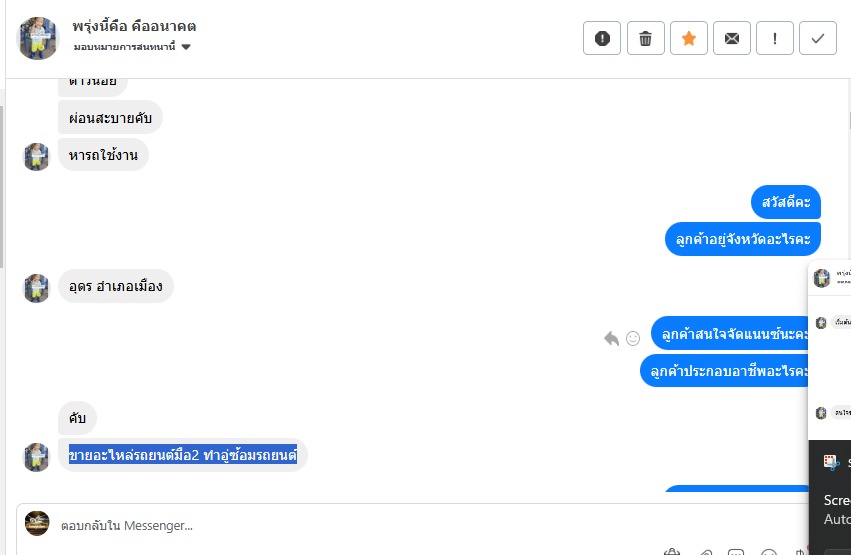Open the assign conversation menu label

click(124, 47)
